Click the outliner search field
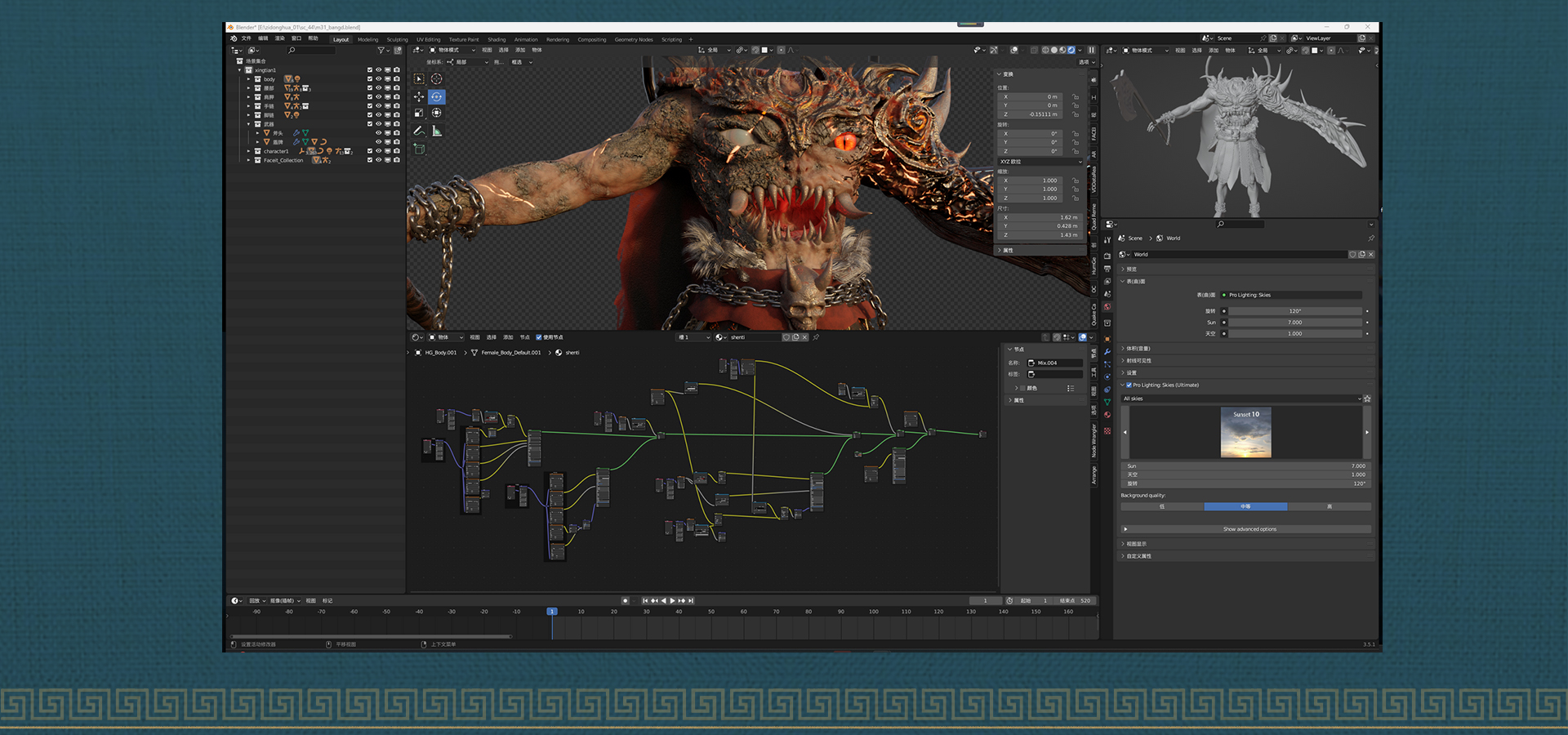This screenshot has width=1568, height=735. (x=310, y=51)
